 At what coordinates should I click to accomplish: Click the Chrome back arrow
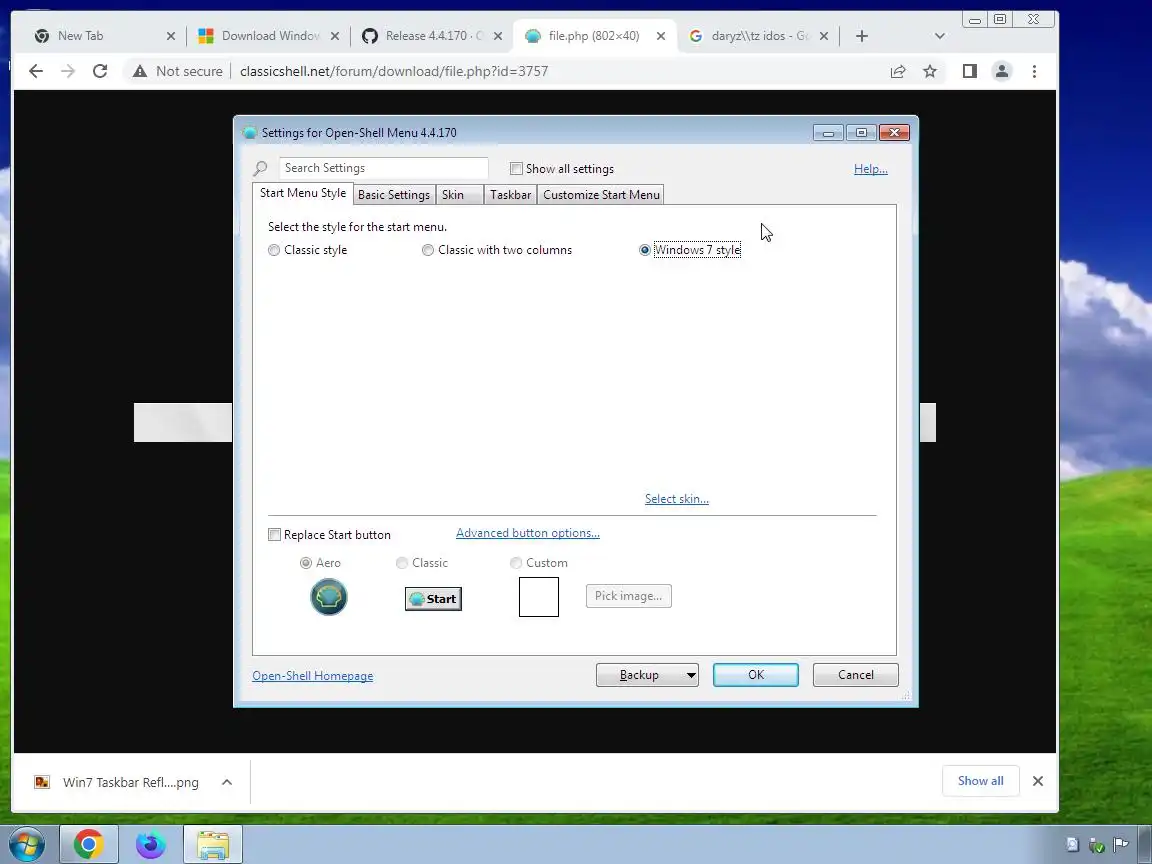tap(35, 71)
